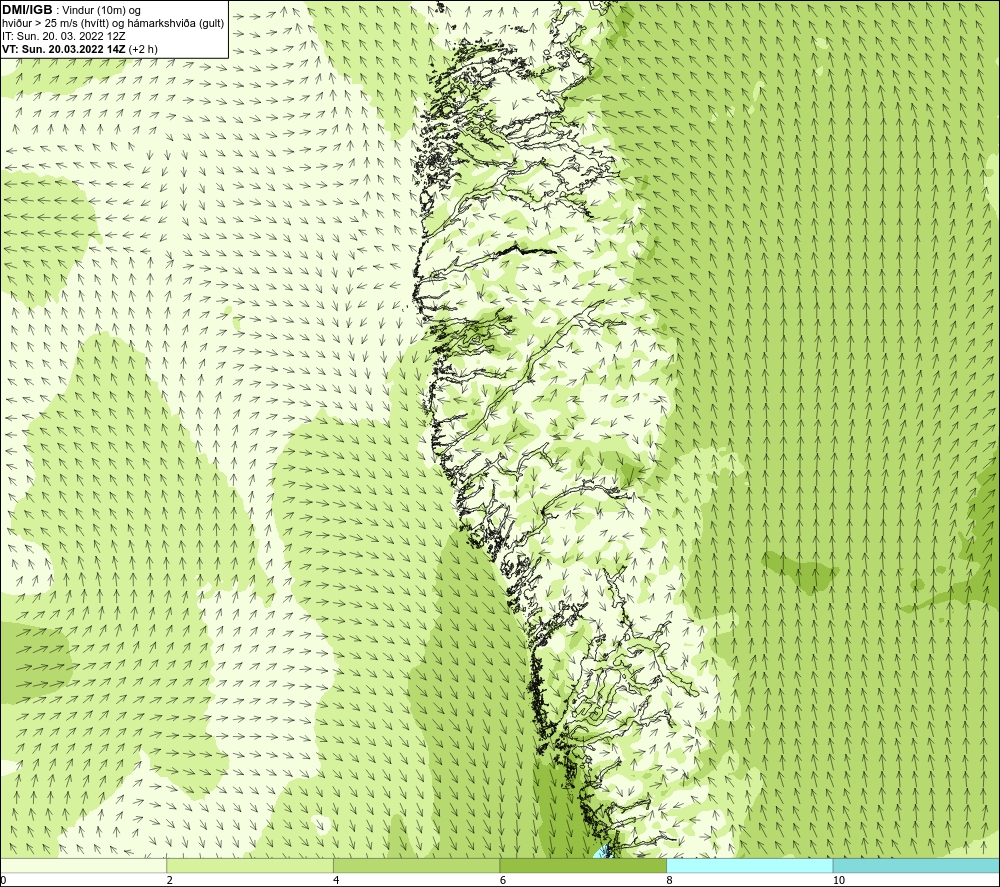Click the legend scale label '8'

pos(670,880)
